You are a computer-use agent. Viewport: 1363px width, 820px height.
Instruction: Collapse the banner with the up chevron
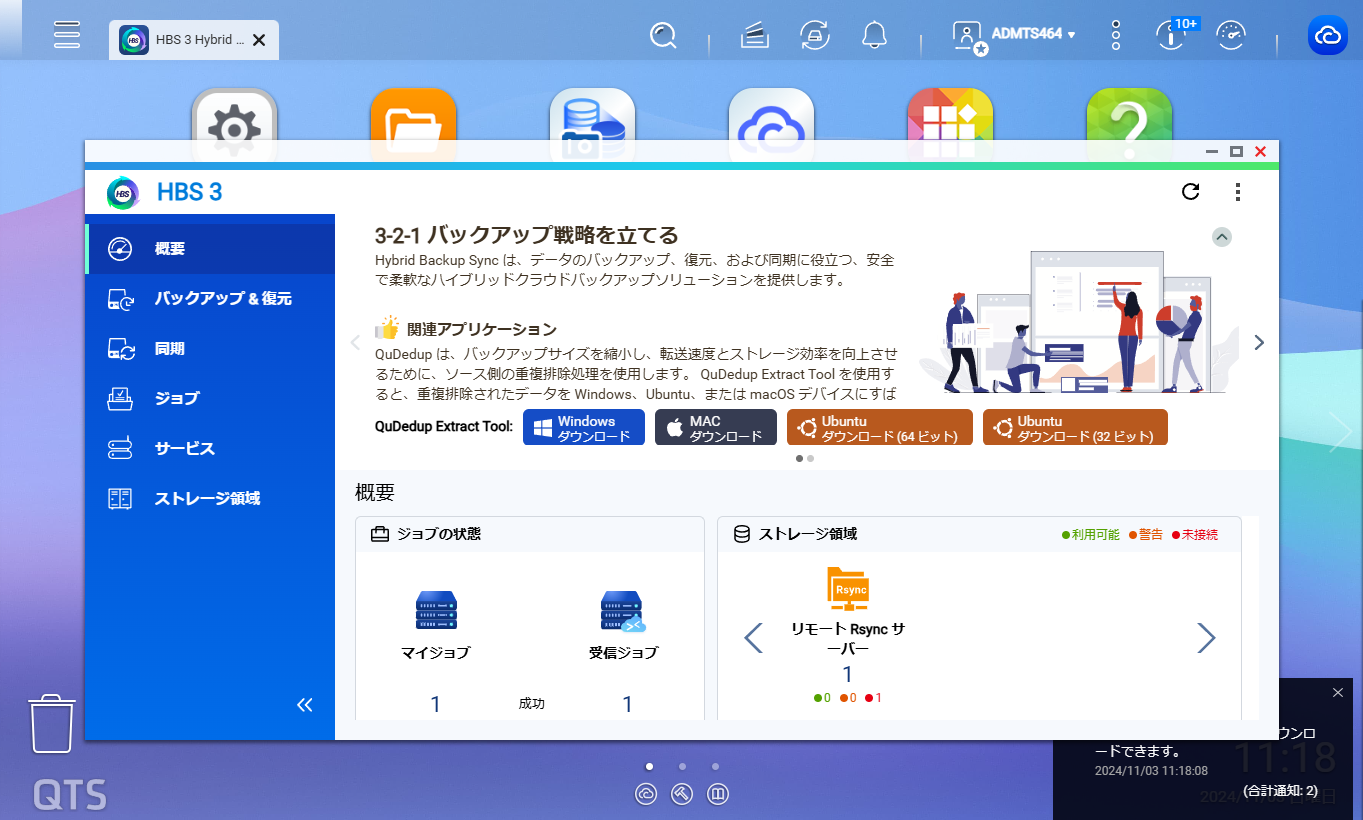pyautogui.click(x=1222, y=237)
